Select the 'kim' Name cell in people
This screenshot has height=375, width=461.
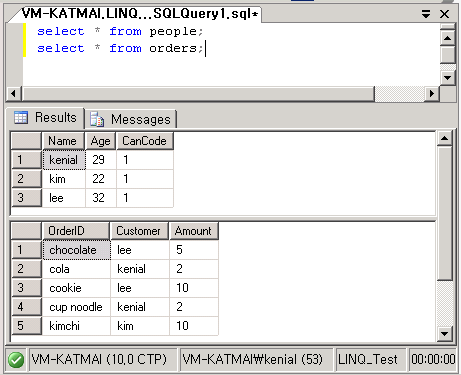pos(64,179)
